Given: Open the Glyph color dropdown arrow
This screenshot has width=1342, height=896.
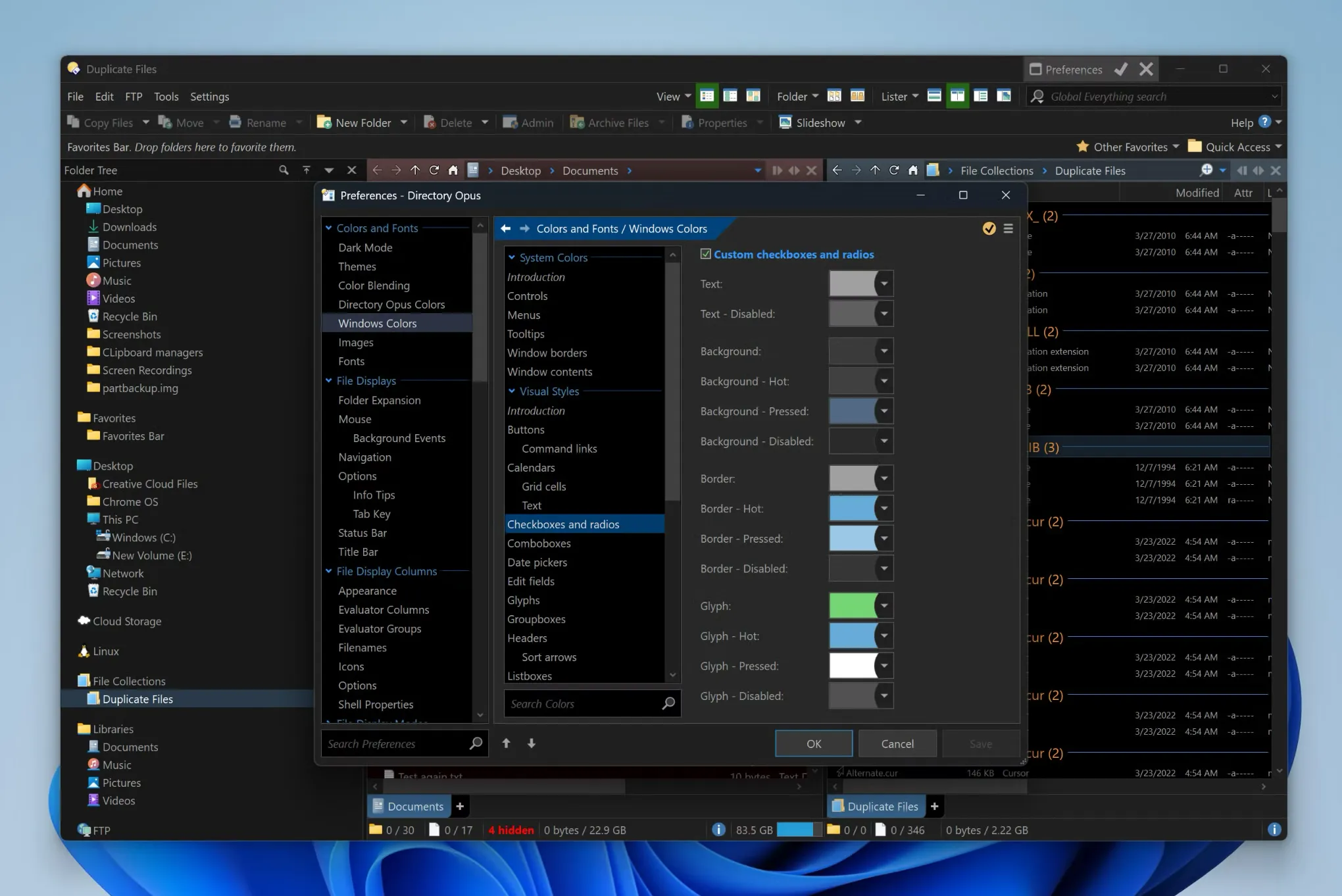Looking at the screenshot, I should (x=884, y=606).
